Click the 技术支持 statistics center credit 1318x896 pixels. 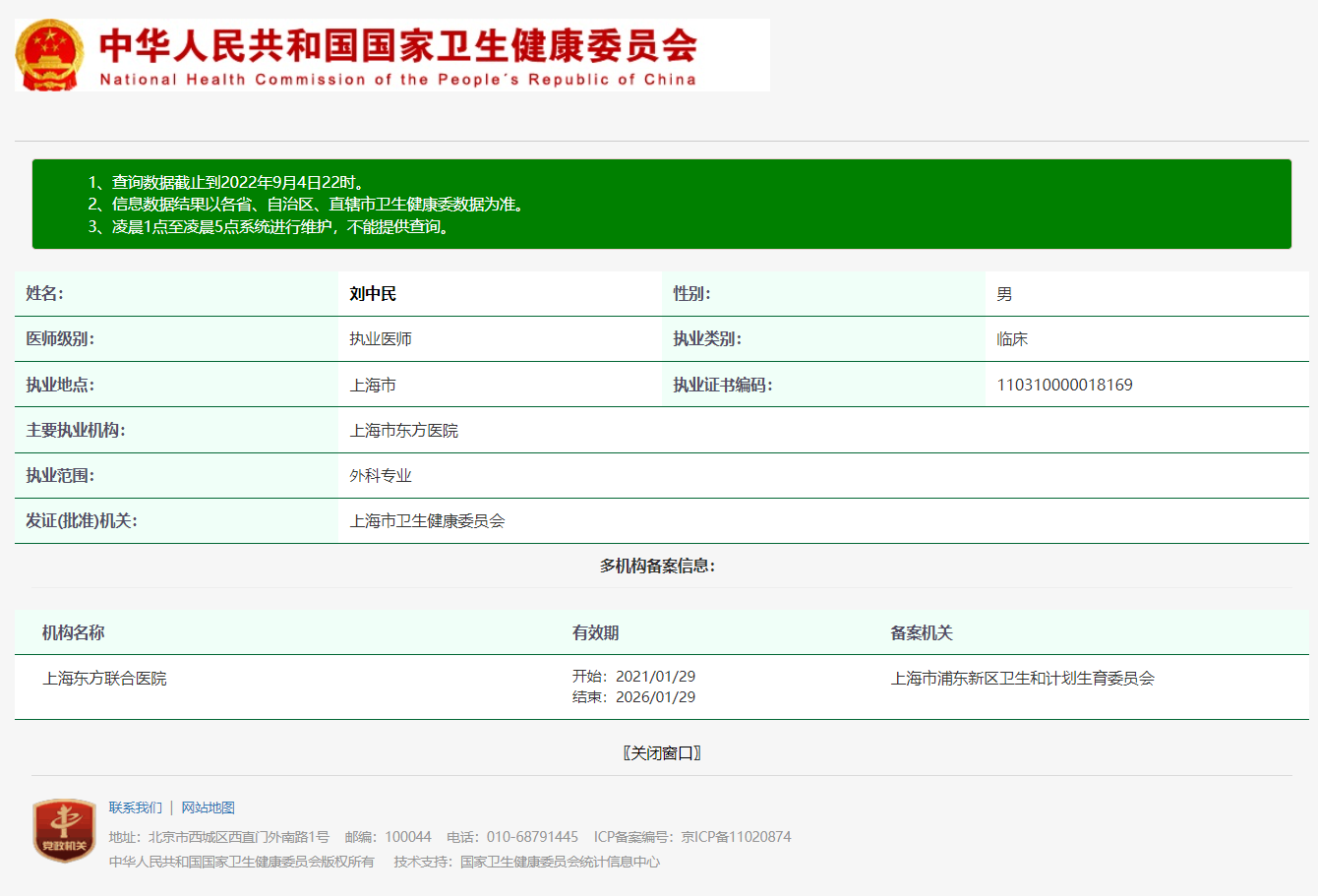527,862
